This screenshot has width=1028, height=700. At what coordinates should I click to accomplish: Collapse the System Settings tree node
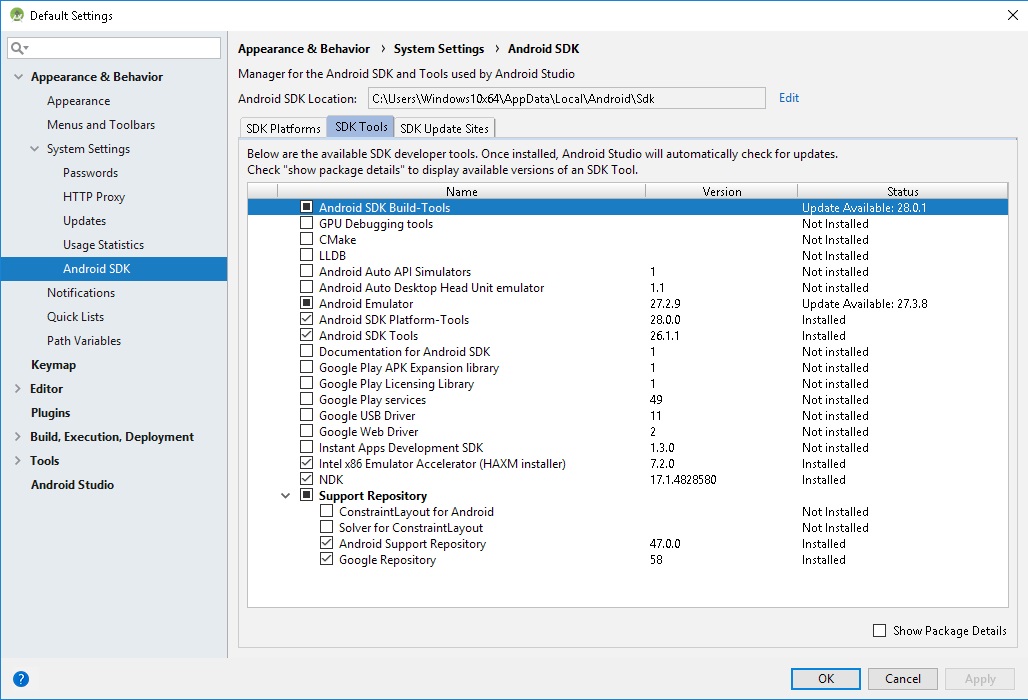point(35,149)
